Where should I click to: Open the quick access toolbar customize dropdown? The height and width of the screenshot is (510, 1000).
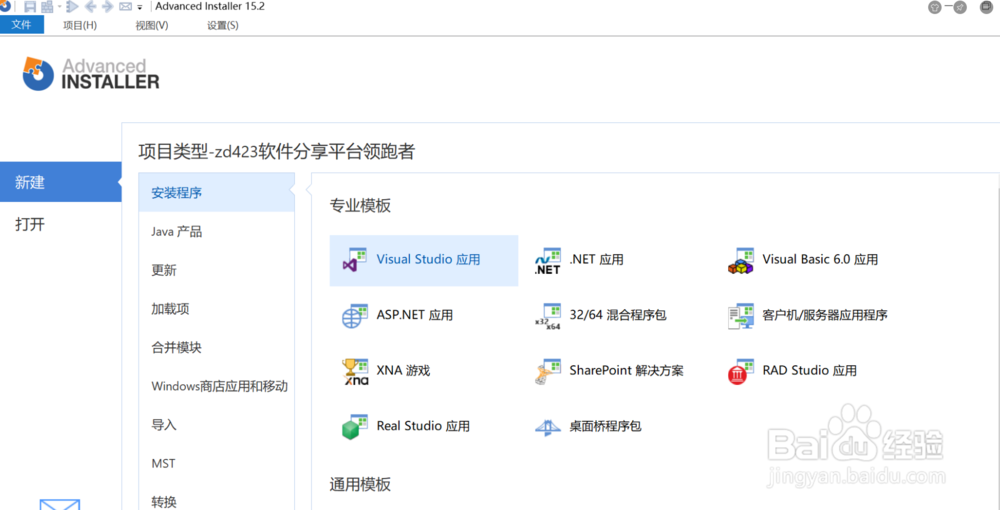pos(140,8)
